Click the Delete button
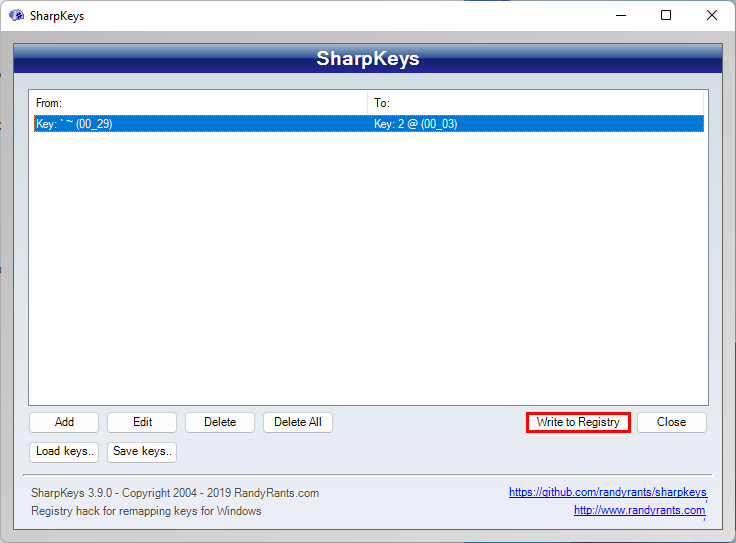 (220, 422)
